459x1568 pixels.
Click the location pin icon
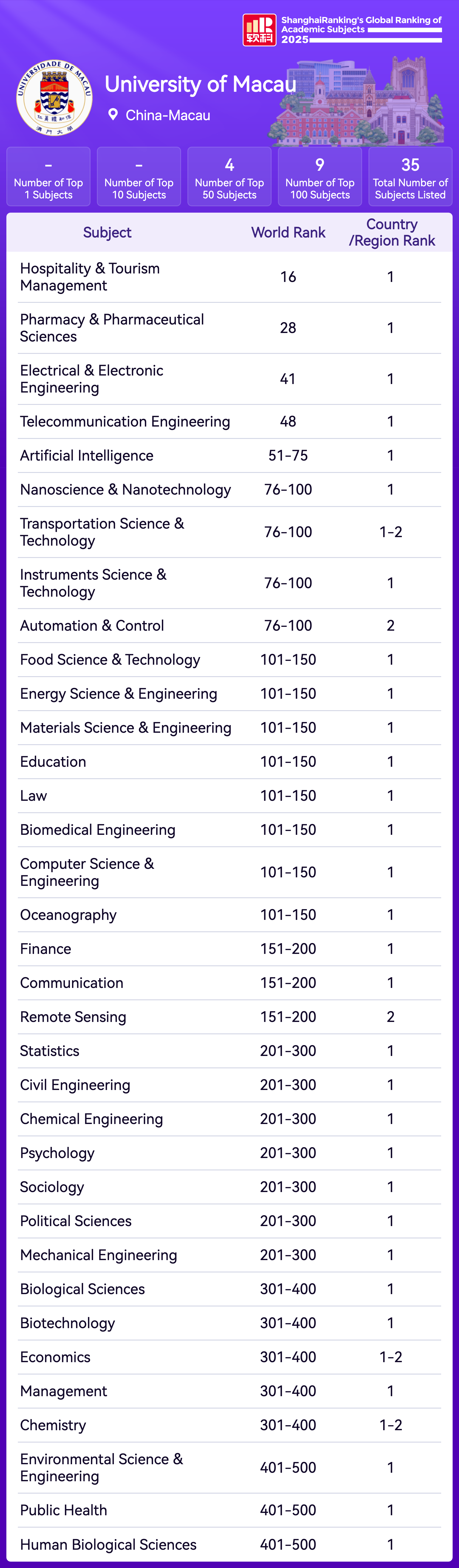pyautogui.click(x=112, y=114)
